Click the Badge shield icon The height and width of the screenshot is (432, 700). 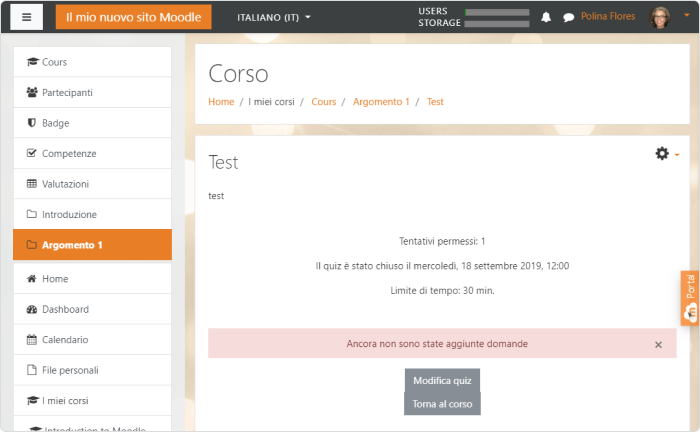tap(32, 123)
